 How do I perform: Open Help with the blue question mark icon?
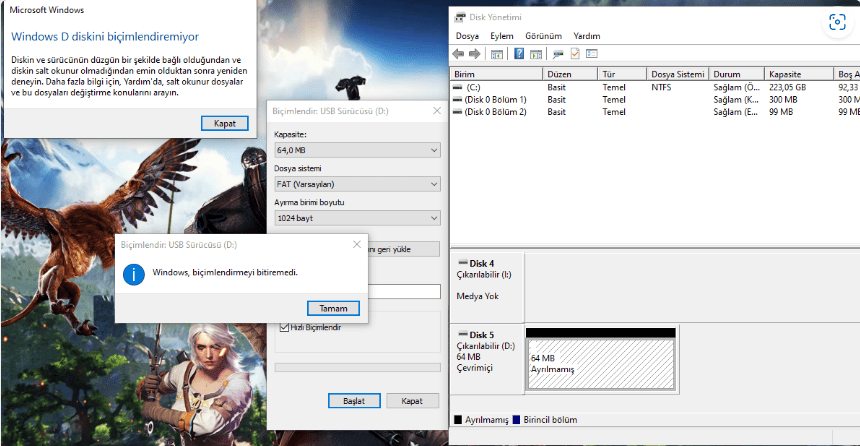coord(519,54)
